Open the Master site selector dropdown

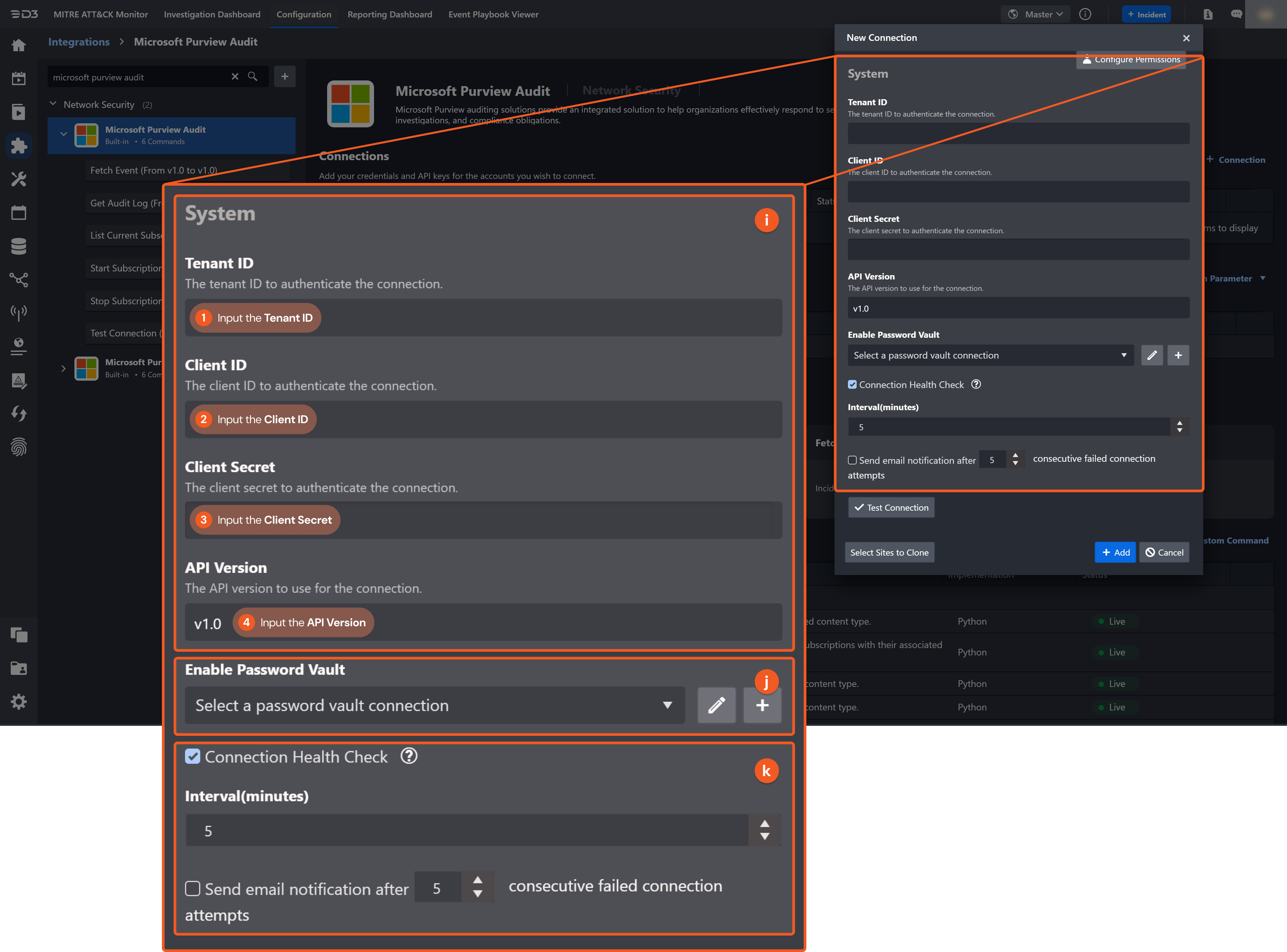[1035, 14]
